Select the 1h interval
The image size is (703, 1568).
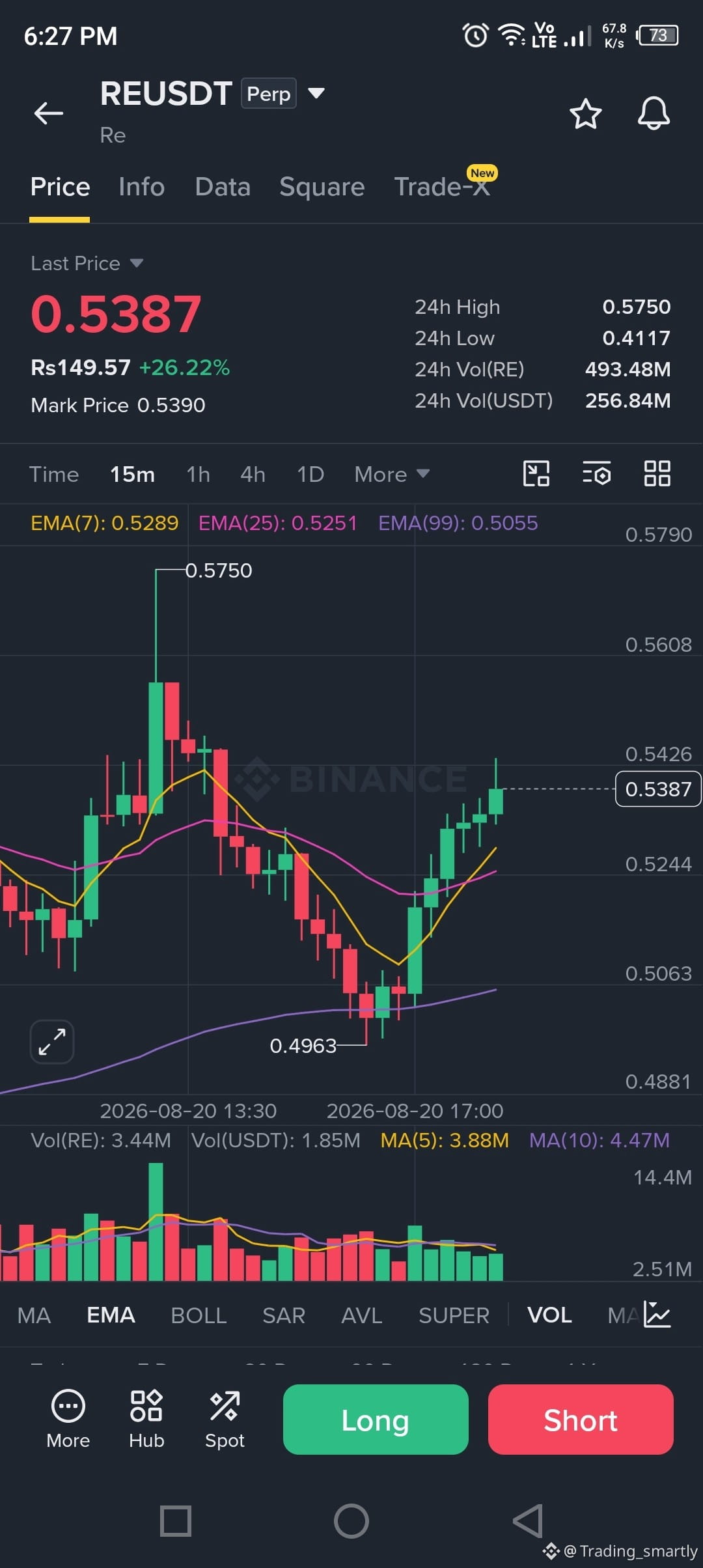(x=198, y=474)
